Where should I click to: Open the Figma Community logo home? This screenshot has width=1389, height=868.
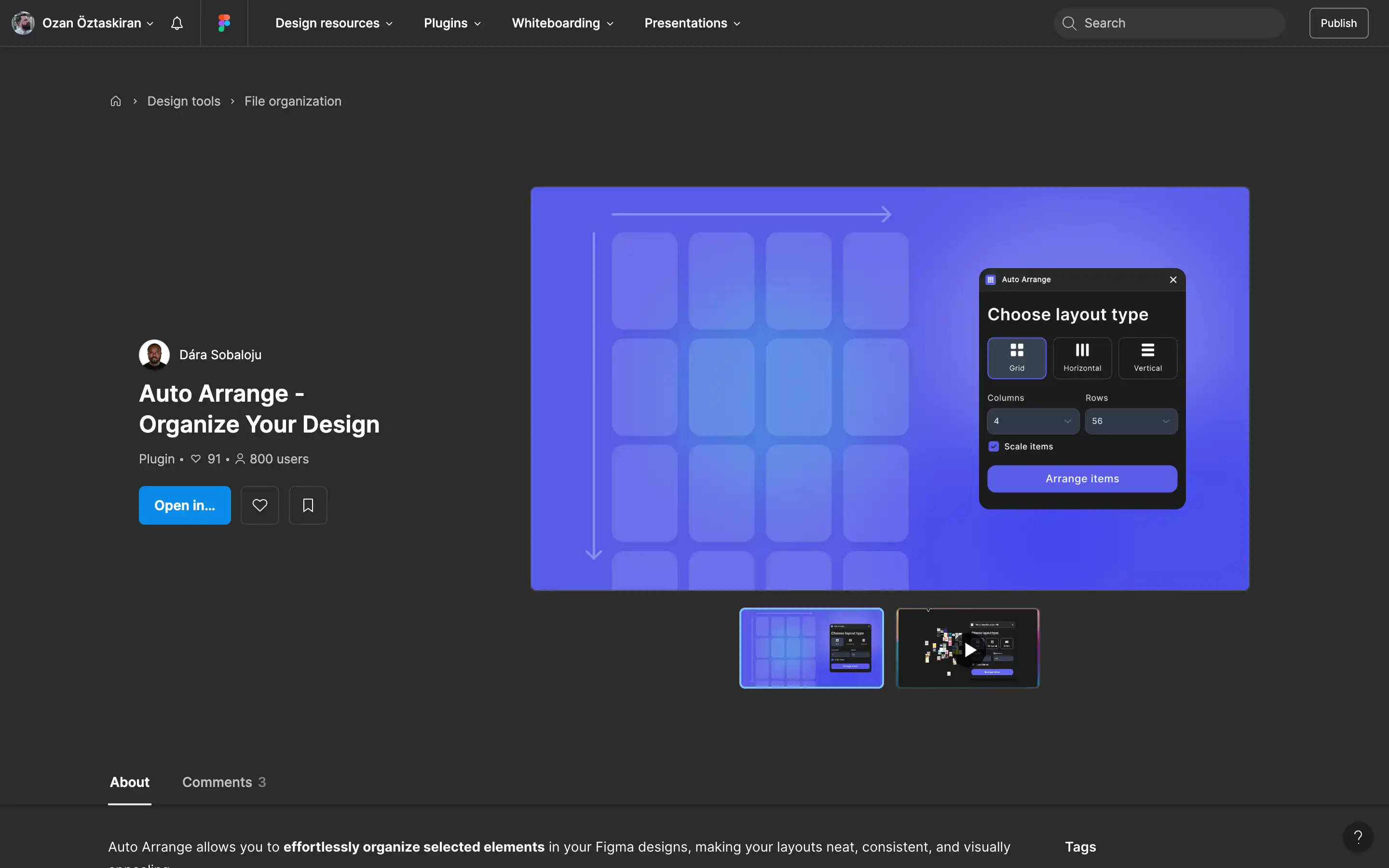pyautogui.click(x=224, y=23)
